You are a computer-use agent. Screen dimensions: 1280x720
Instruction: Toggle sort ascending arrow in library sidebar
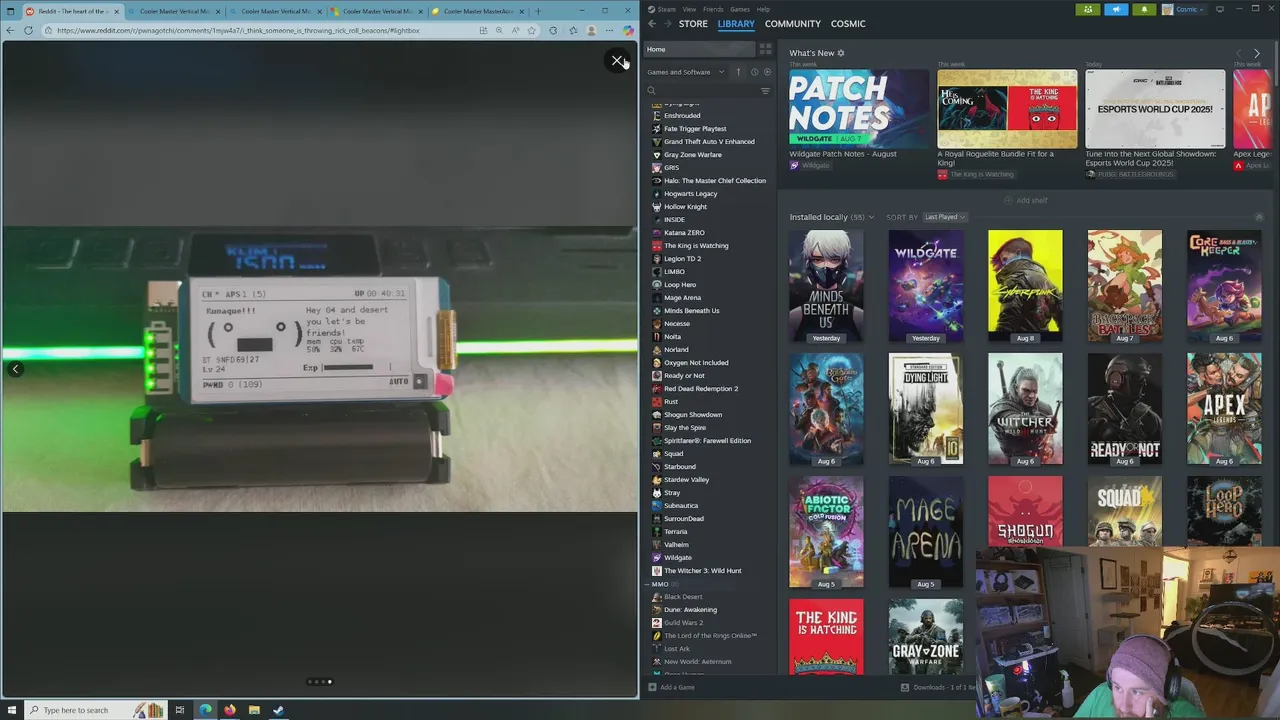pyautogui.click(x=739, y=72)
